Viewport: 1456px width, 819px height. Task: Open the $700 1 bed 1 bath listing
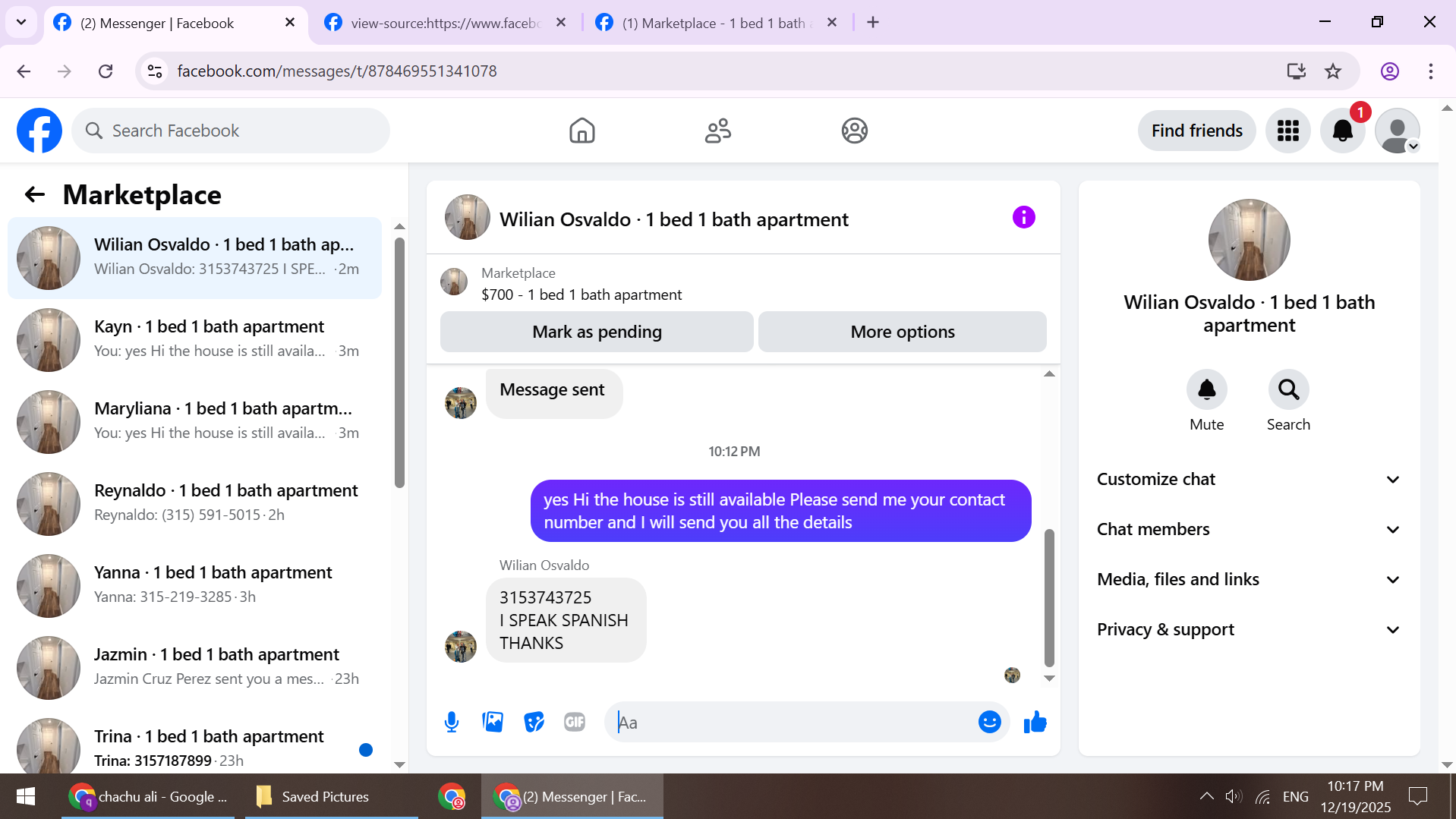(581, 295)
